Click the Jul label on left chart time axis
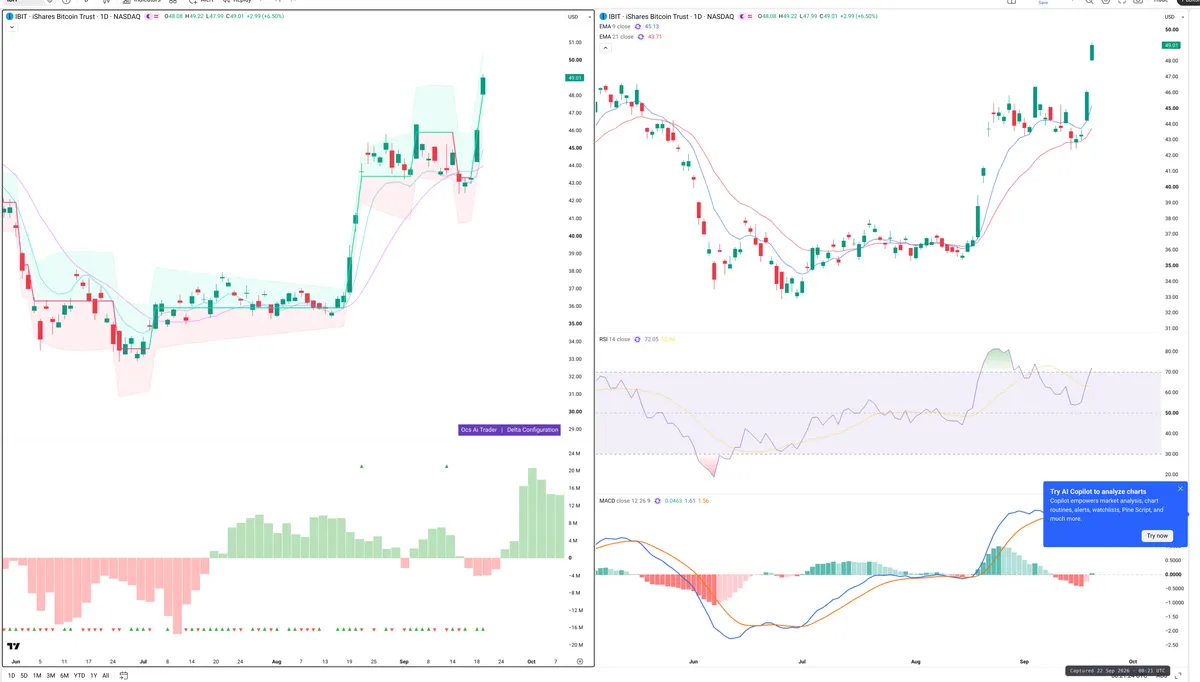The height and width of the screenshot is (682, 1200). [143, 662]
